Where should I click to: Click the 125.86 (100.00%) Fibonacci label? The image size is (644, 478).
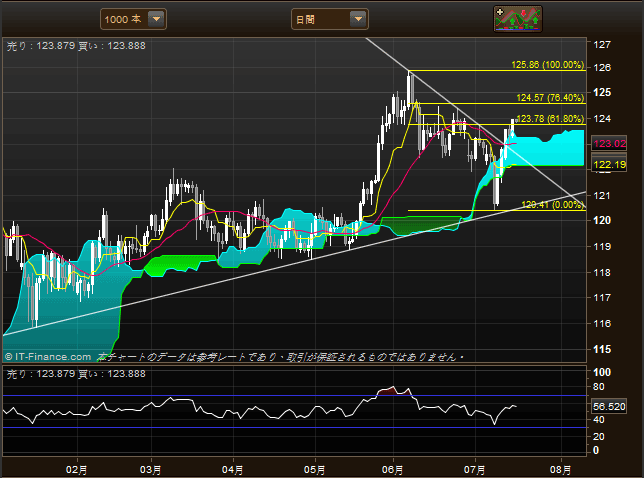(x=547, y=65)
